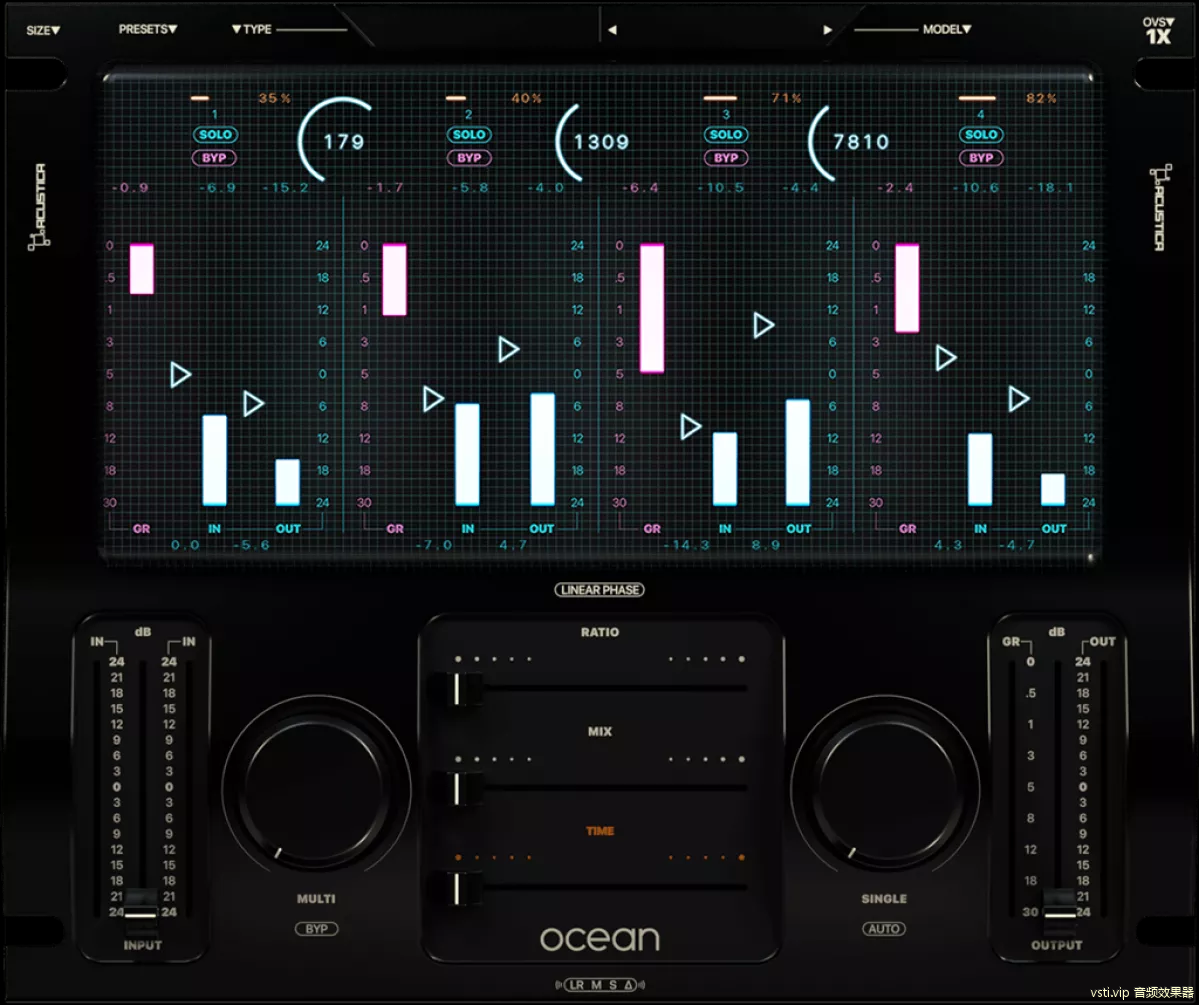This screenshot has width=1199, height=1005.
Task: Click band 2 triangle marker beside OUT meter
Action: (508, 350)
